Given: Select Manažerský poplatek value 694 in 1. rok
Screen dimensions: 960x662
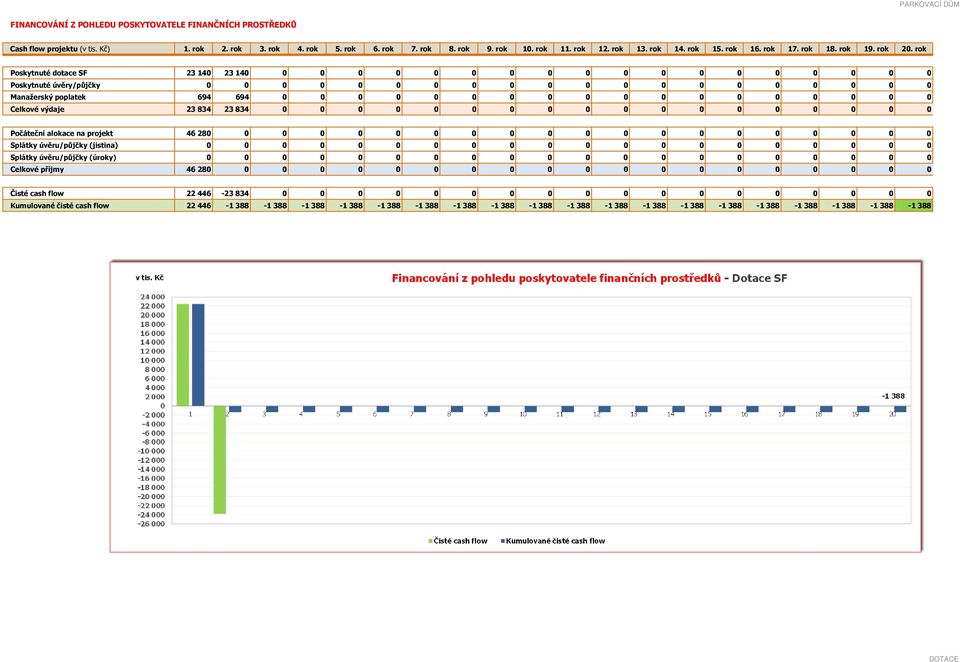Looking at the screenshot, I should coord(204,97).
